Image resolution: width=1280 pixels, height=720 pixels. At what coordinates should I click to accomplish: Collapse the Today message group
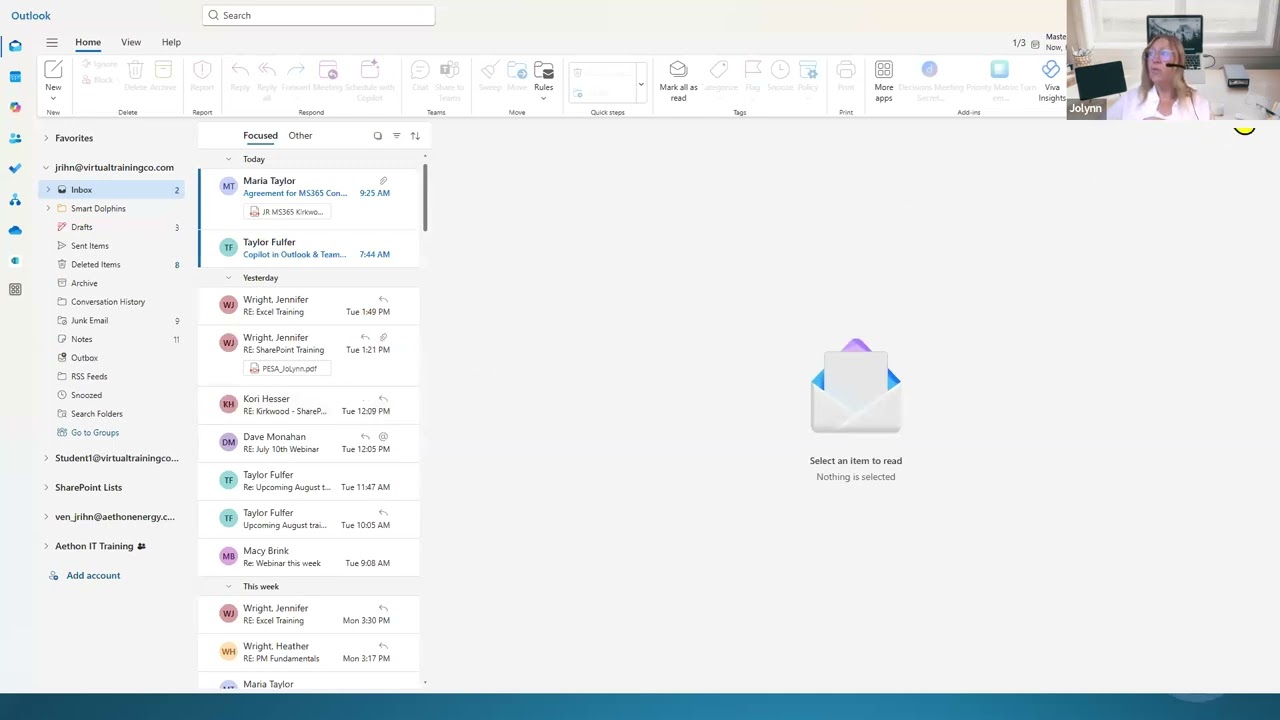228,159
